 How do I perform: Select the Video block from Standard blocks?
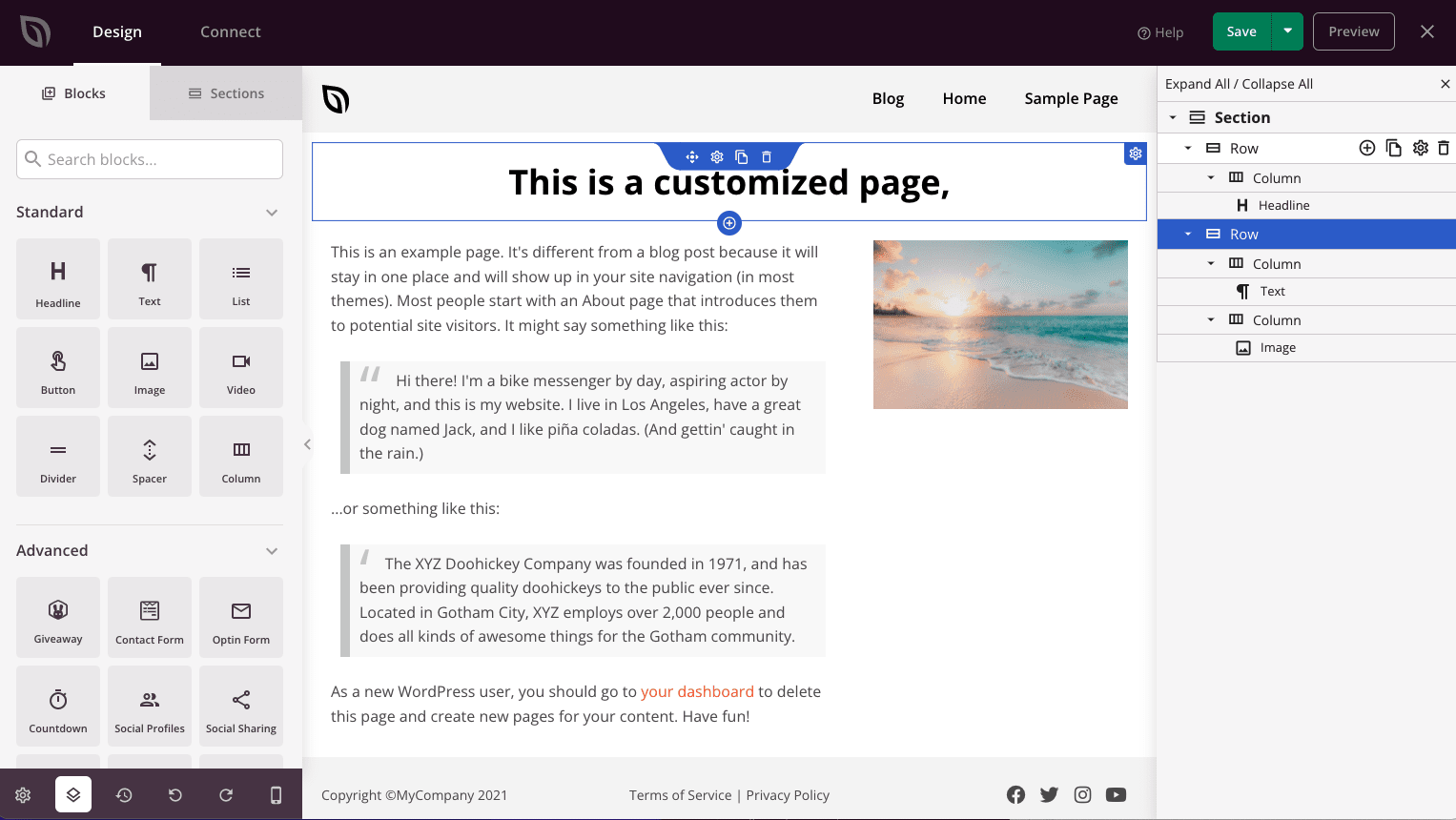click(x=240, y=367)
